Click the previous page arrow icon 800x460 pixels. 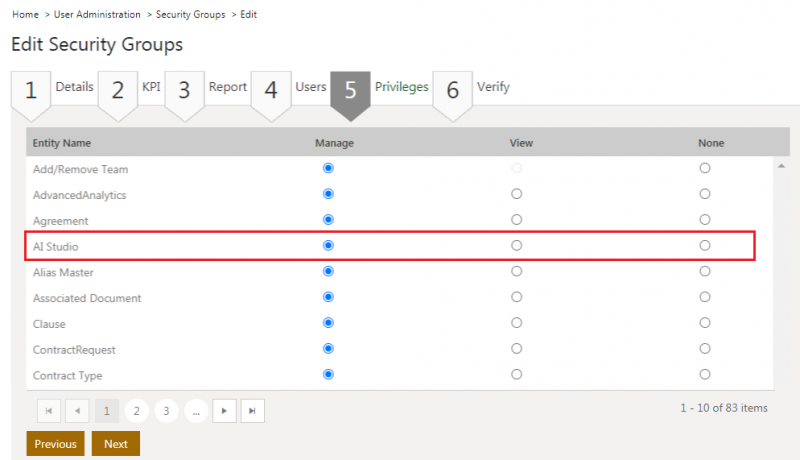[x=78, y=410]
